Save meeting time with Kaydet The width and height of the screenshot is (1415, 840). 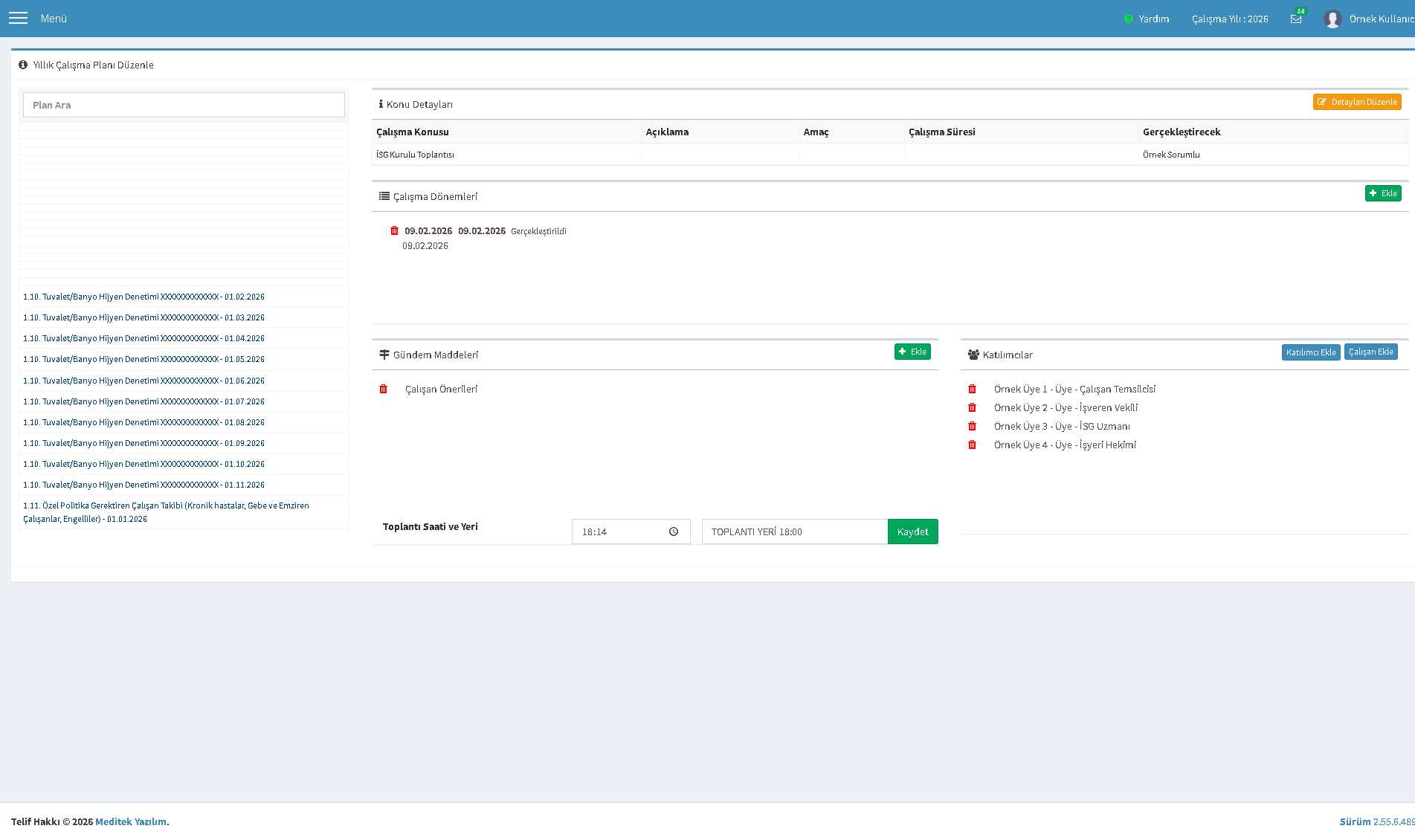point(912,532)
